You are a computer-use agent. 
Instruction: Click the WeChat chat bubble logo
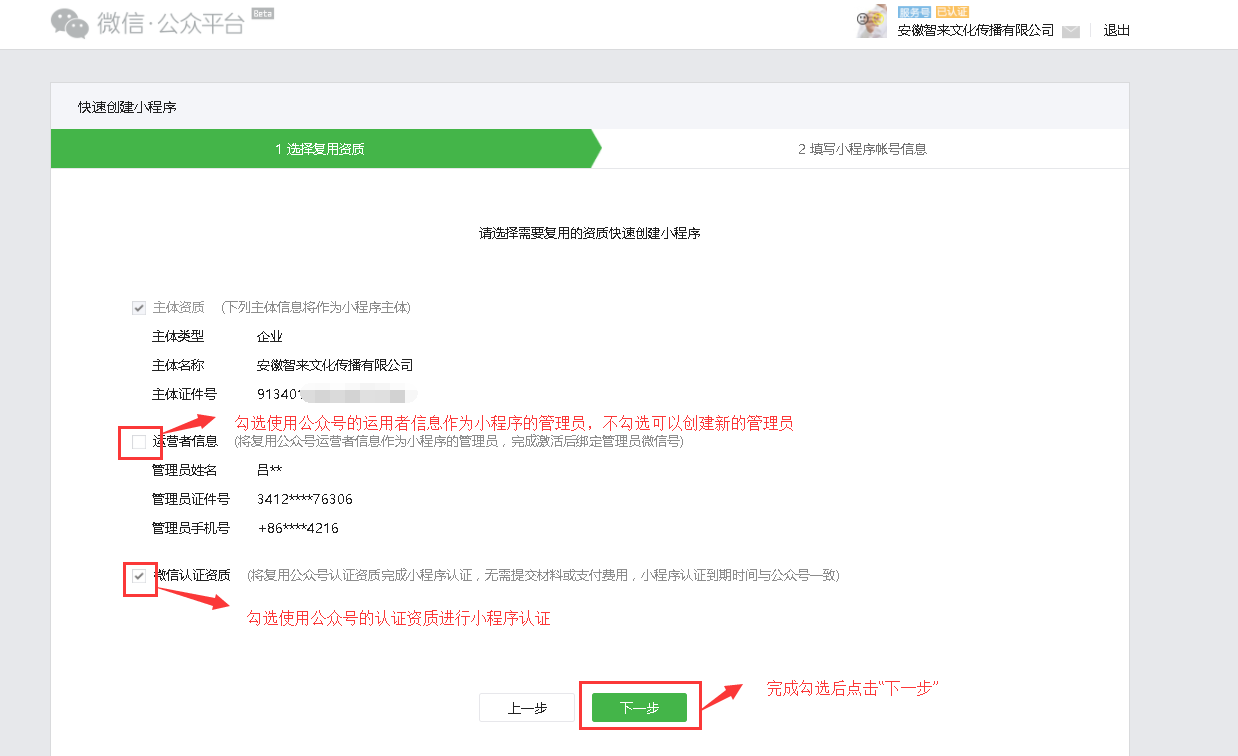pyautogui.click(x=70, y=23)
